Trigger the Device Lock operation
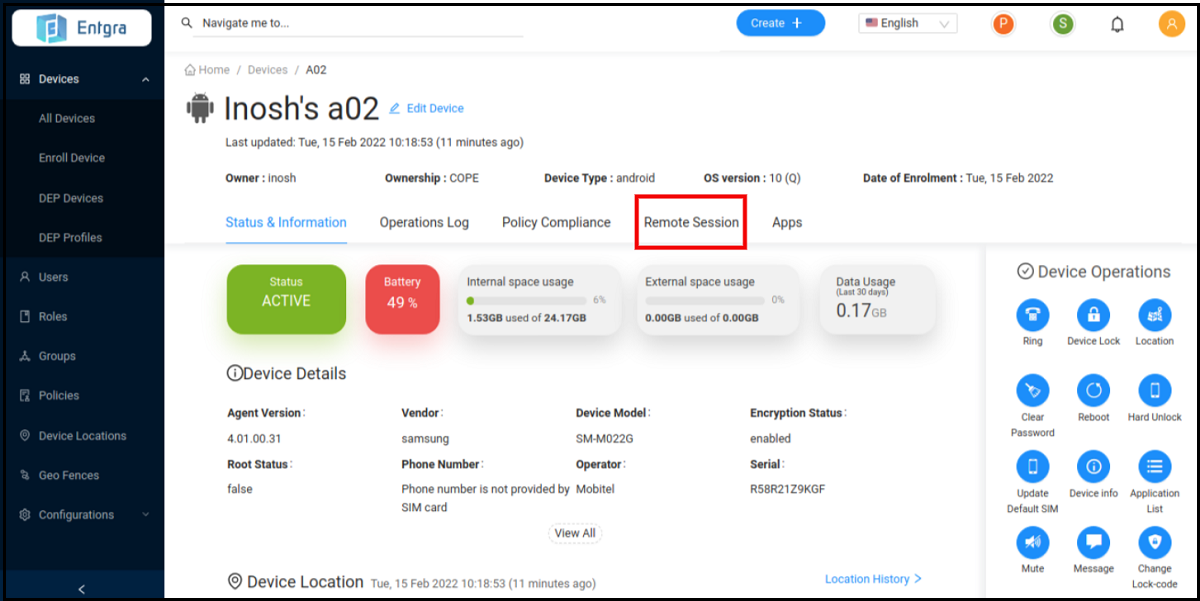Screen dimensions: 1200x601 tap(1093, 315)
